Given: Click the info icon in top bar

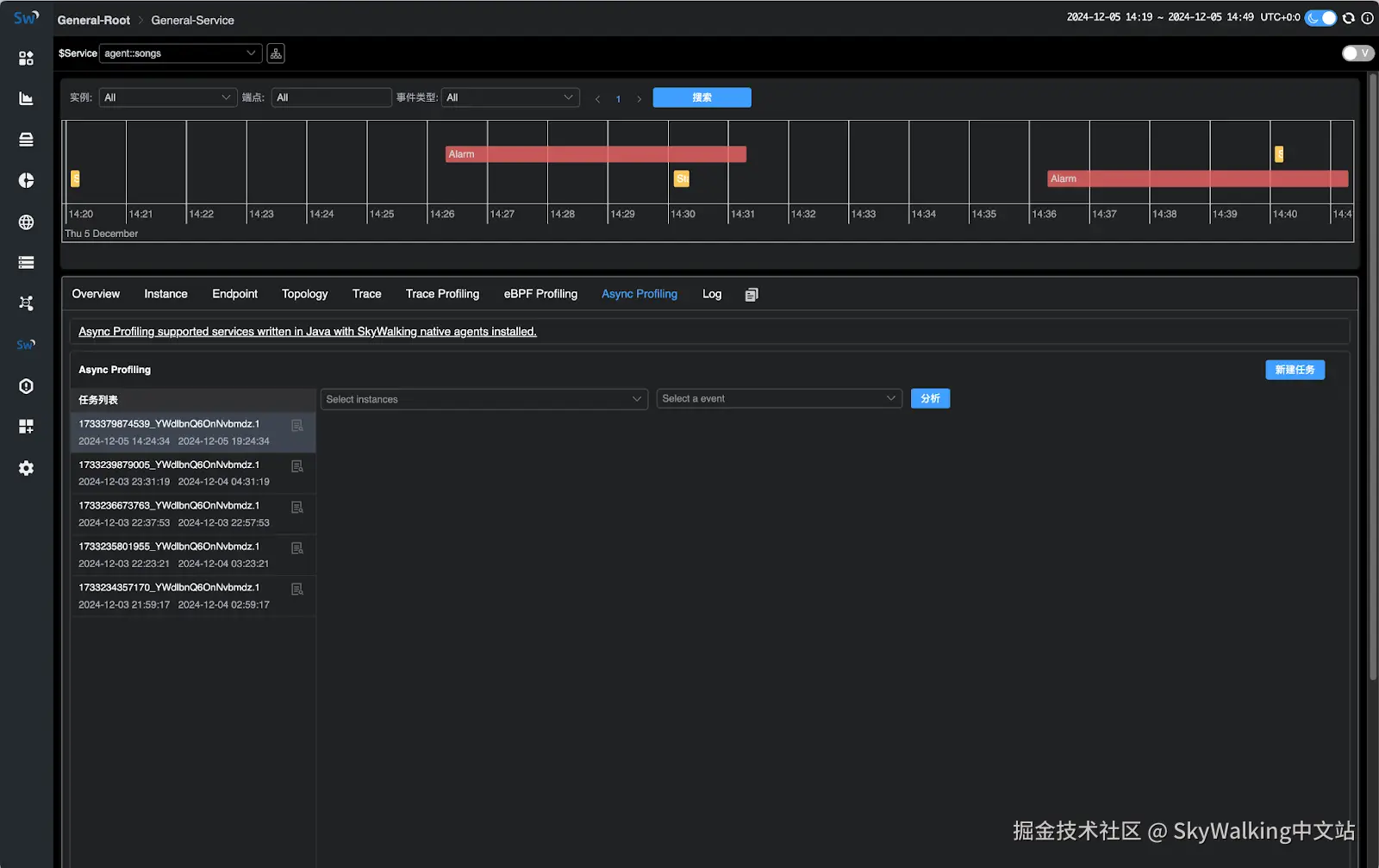Looking at the screenshot, I should [x=1367, y=17].
